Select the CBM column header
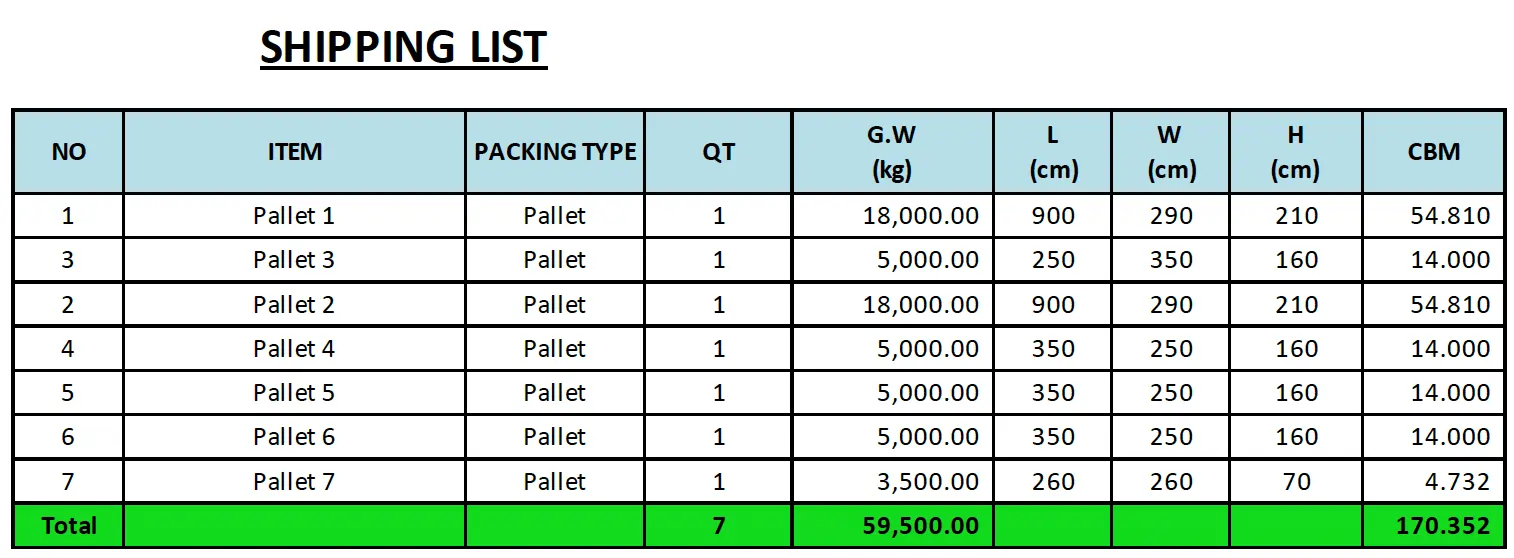This screenshot has width=1514, height=558. point(1433,152)
